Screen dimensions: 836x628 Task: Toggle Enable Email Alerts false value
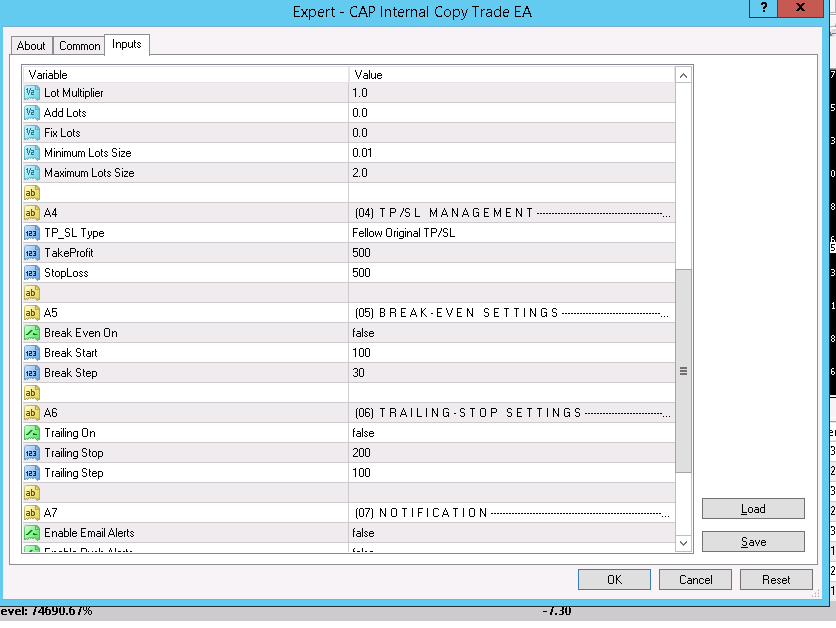point(512,533)
